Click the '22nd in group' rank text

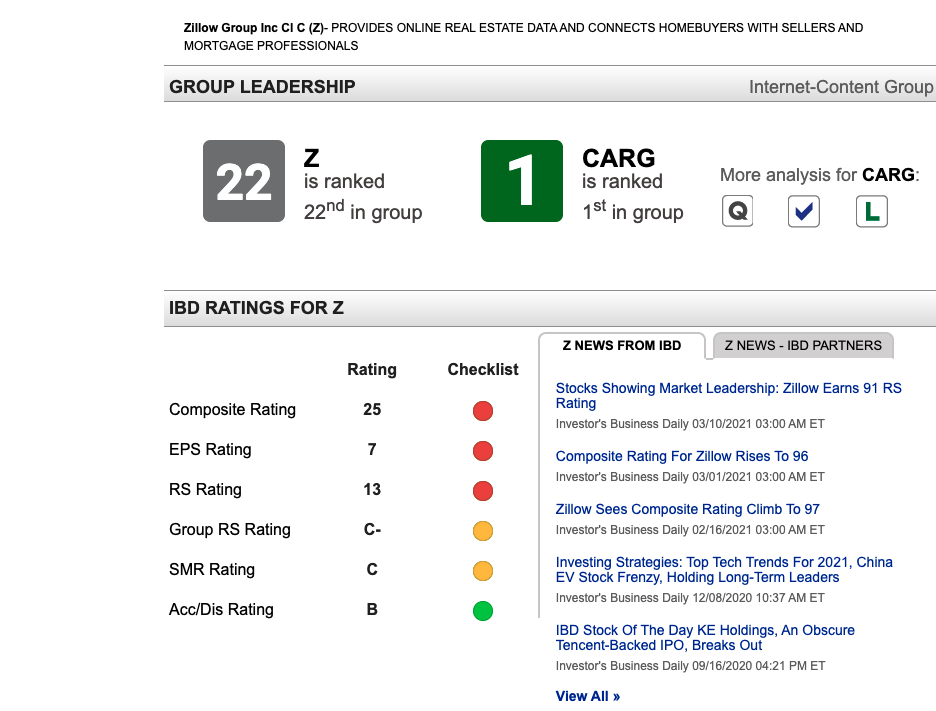tap(363, 211)
